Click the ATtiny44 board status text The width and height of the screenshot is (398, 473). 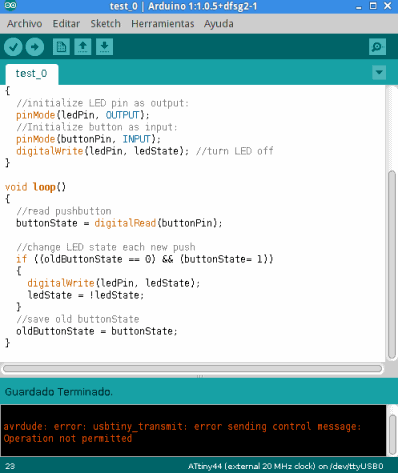point(285,466)
